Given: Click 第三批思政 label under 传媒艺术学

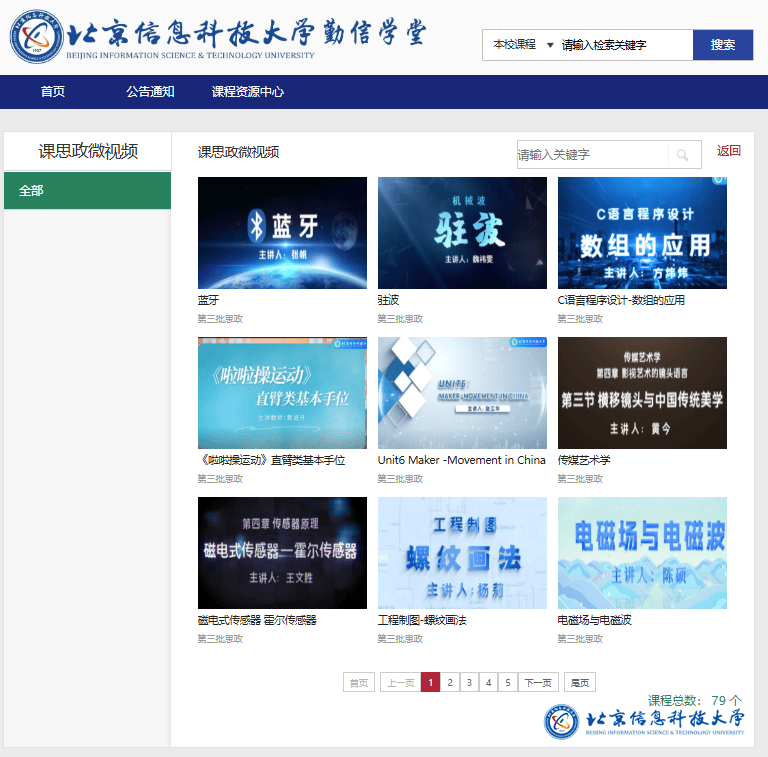Looking at the screenshot, I should click(x=580, y=479).
